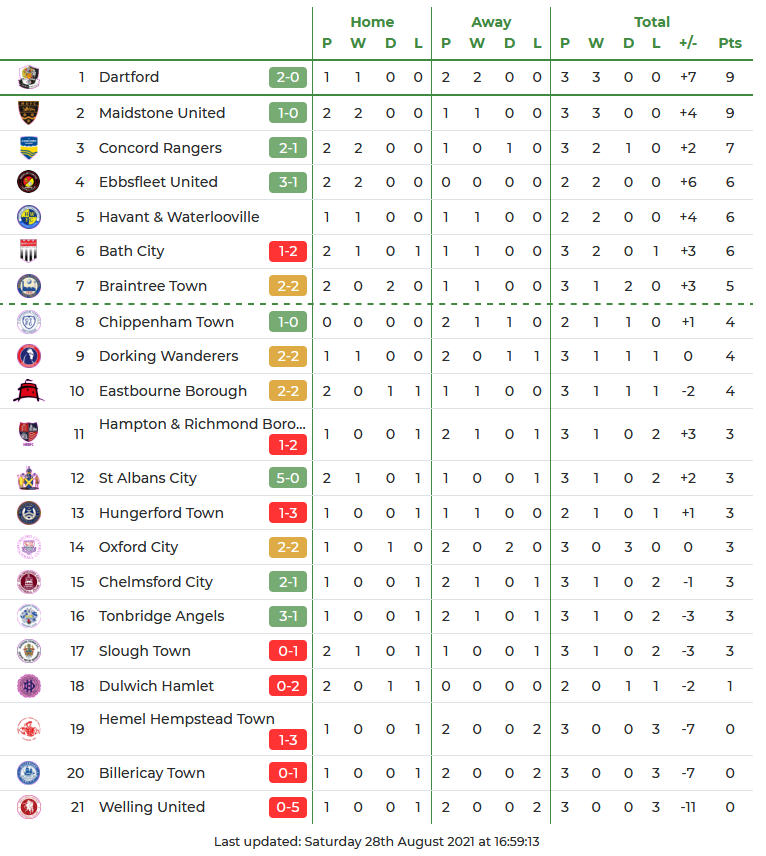Click the Dartford club crest icon
This screenshot has height=856, width=766.
point(29,77)
